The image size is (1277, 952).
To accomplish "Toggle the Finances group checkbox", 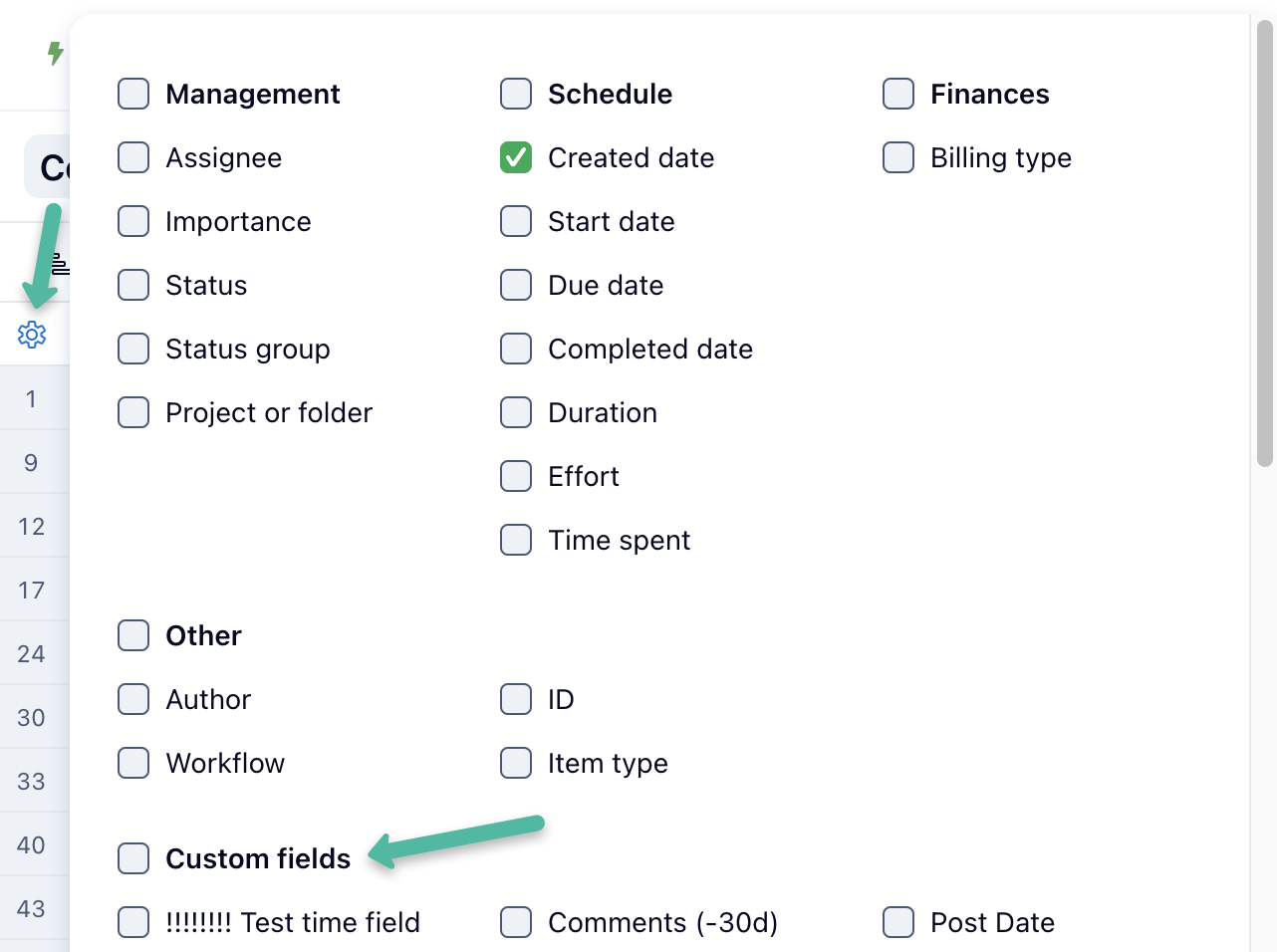I will click(898, 94).
